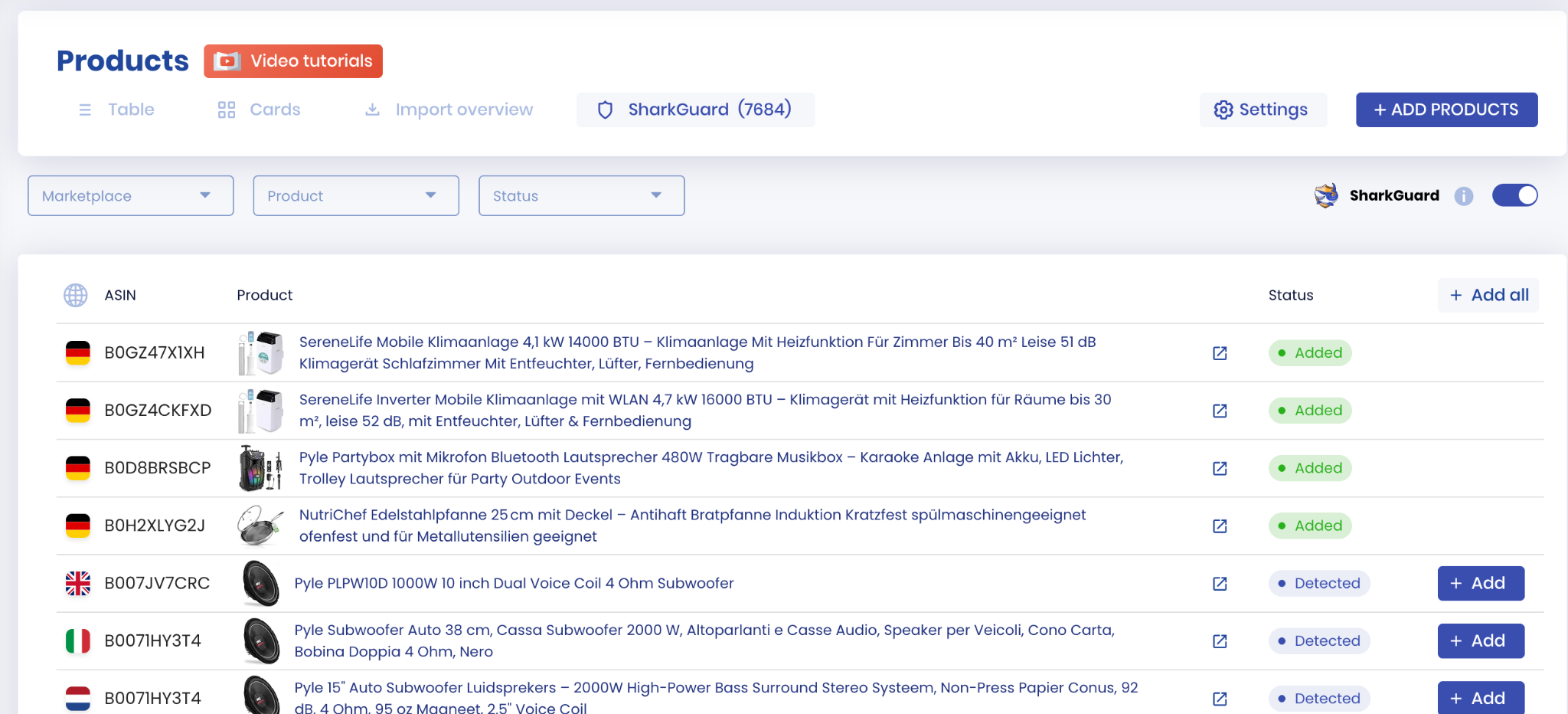Click the Netherlands flag for B0071HY3T4

click(78, 699)
